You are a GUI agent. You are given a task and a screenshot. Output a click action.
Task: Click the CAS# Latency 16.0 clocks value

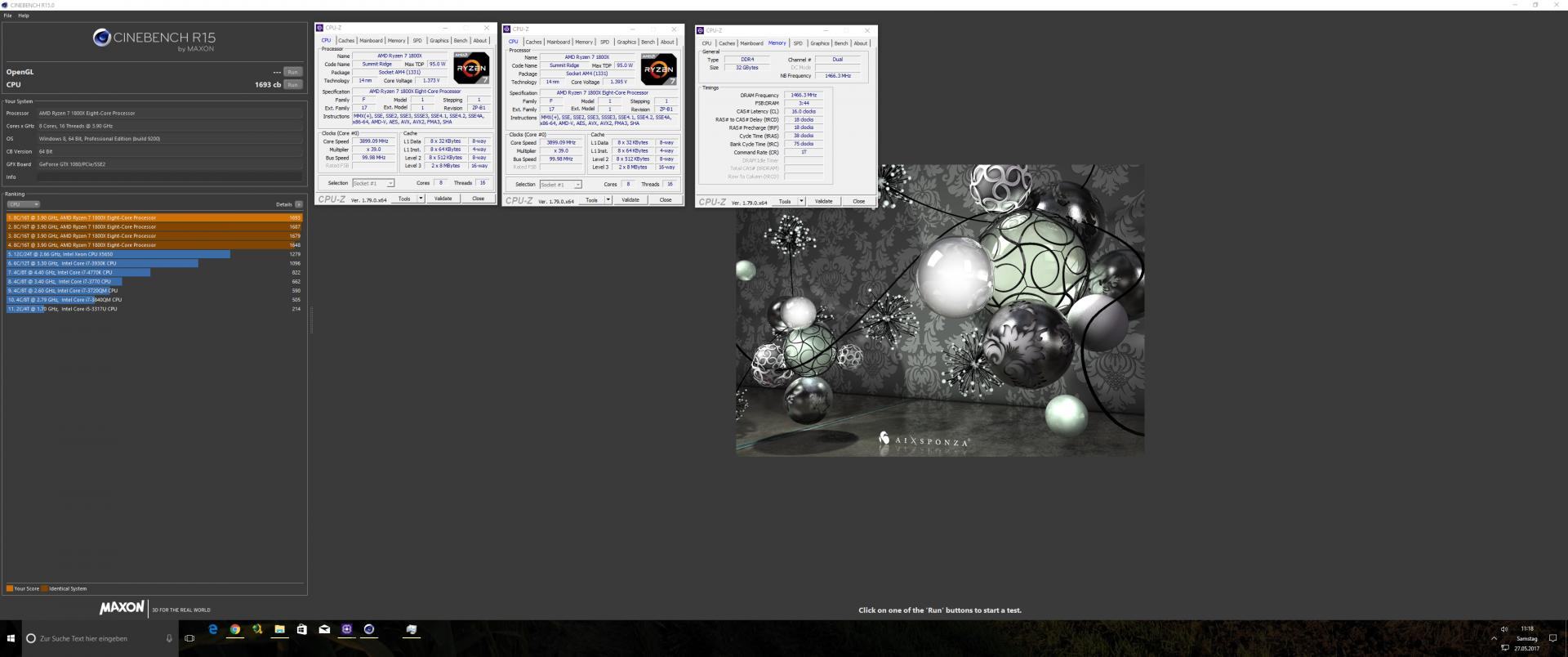coord(804,112)
